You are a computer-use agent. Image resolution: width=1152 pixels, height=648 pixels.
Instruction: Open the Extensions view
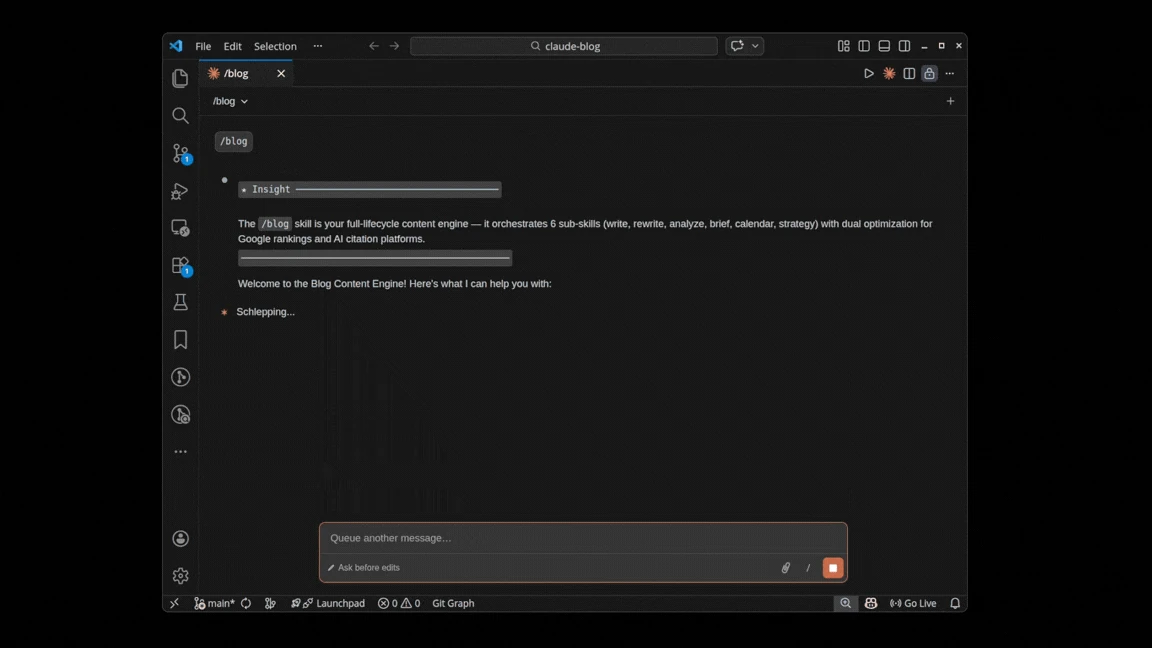(180, 265)
